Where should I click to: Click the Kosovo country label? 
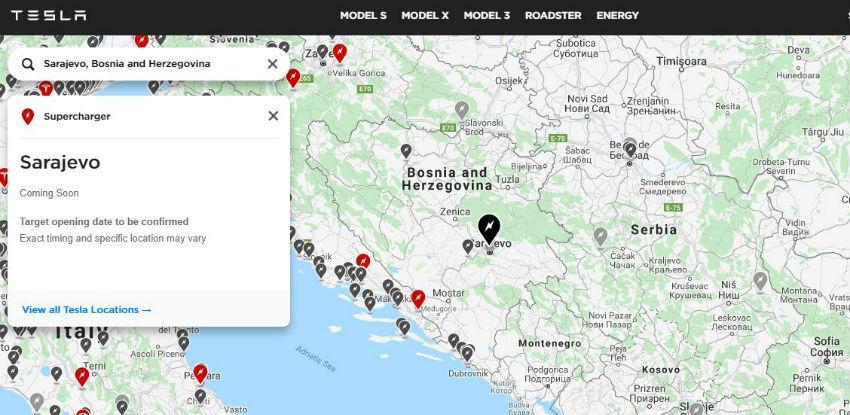click(661, 369)
